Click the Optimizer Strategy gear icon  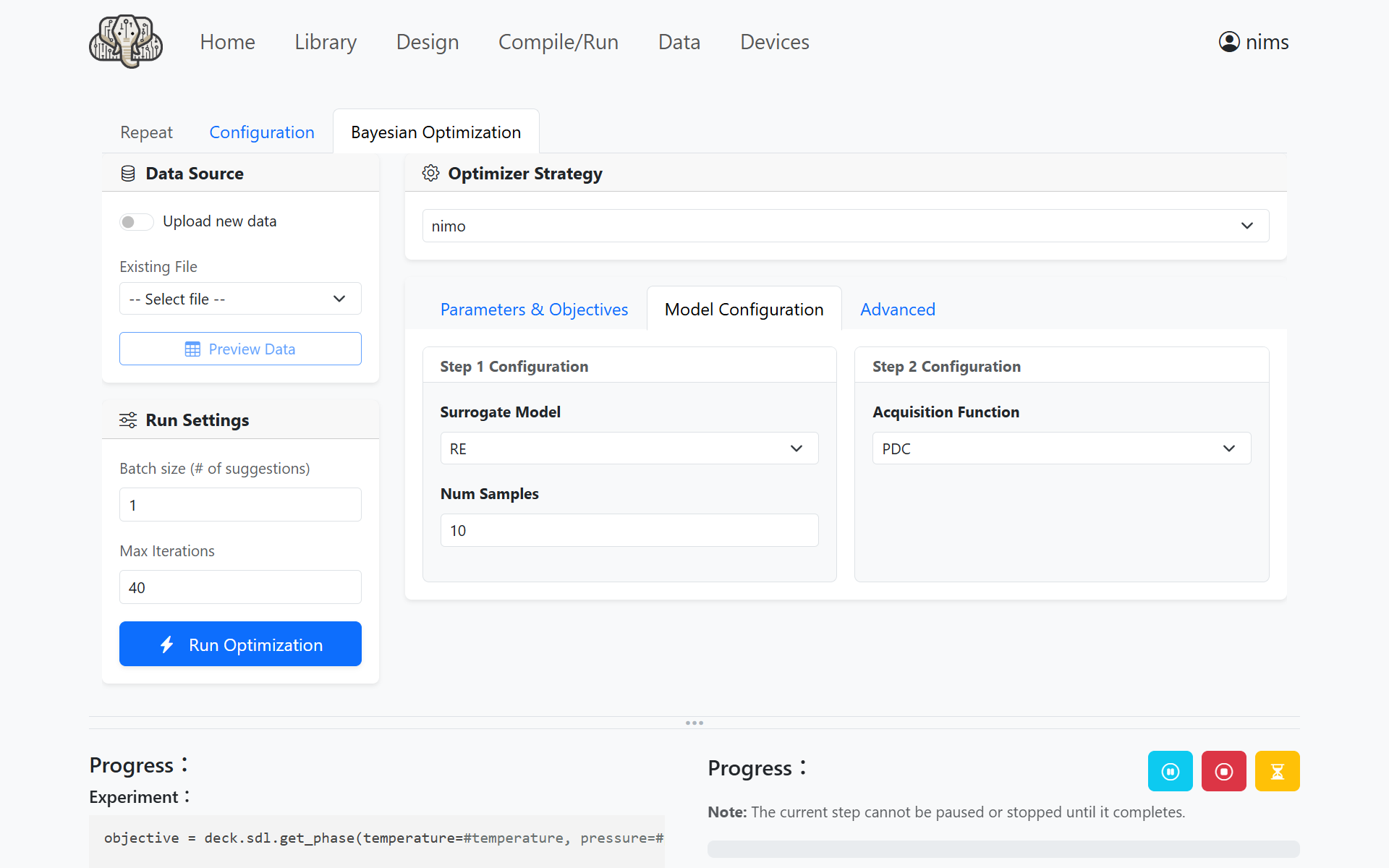pos(430,174)
